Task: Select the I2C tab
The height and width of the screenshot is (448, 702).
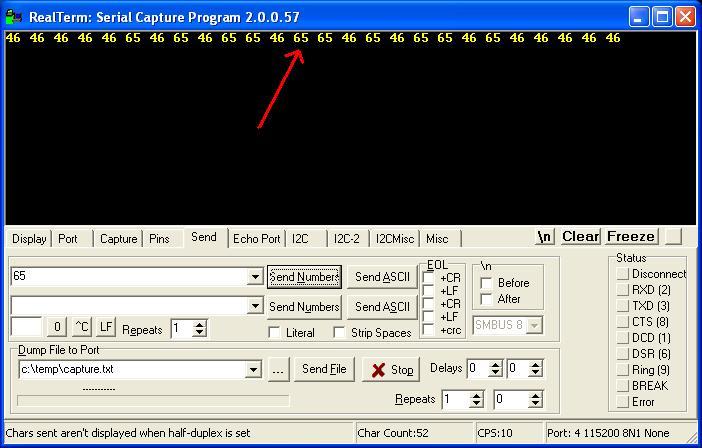Action: click(300, 239)
